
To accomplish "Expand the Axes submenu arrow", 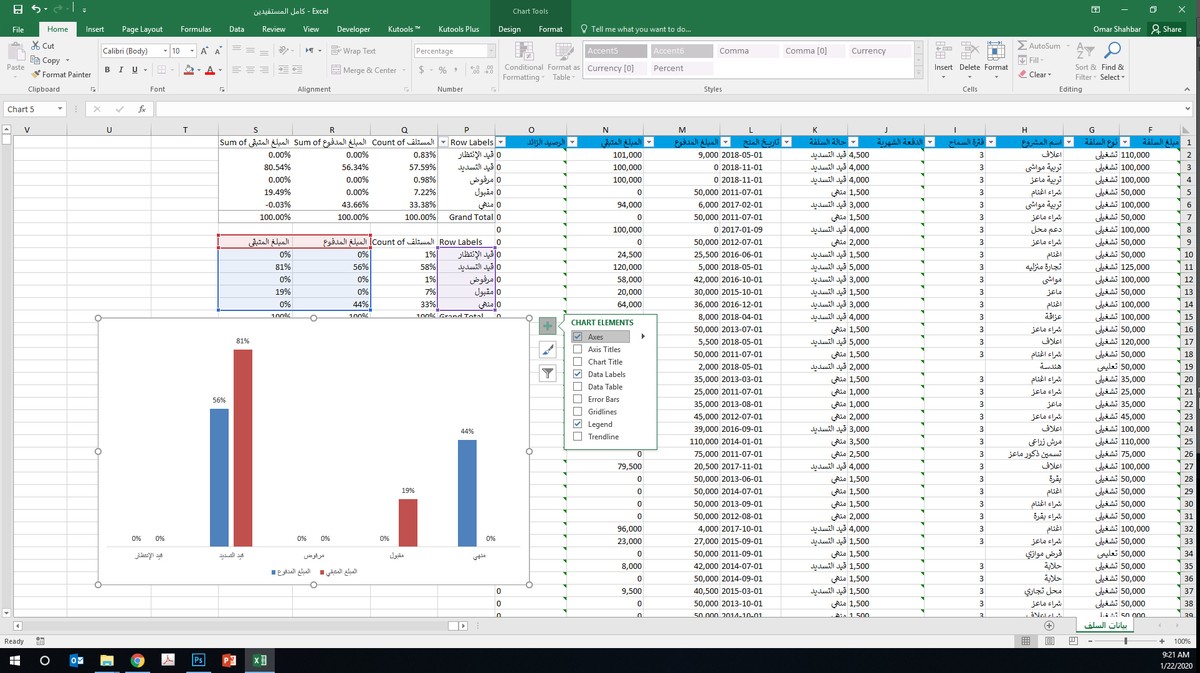I will coord(643,337).
